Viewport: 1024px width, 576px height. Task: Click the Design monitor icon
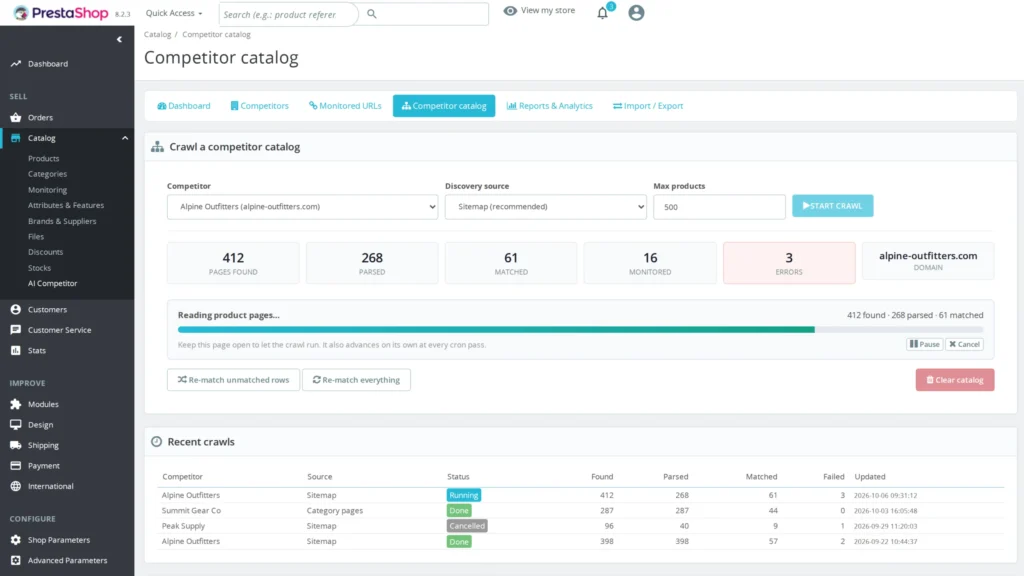pos(16,424)
